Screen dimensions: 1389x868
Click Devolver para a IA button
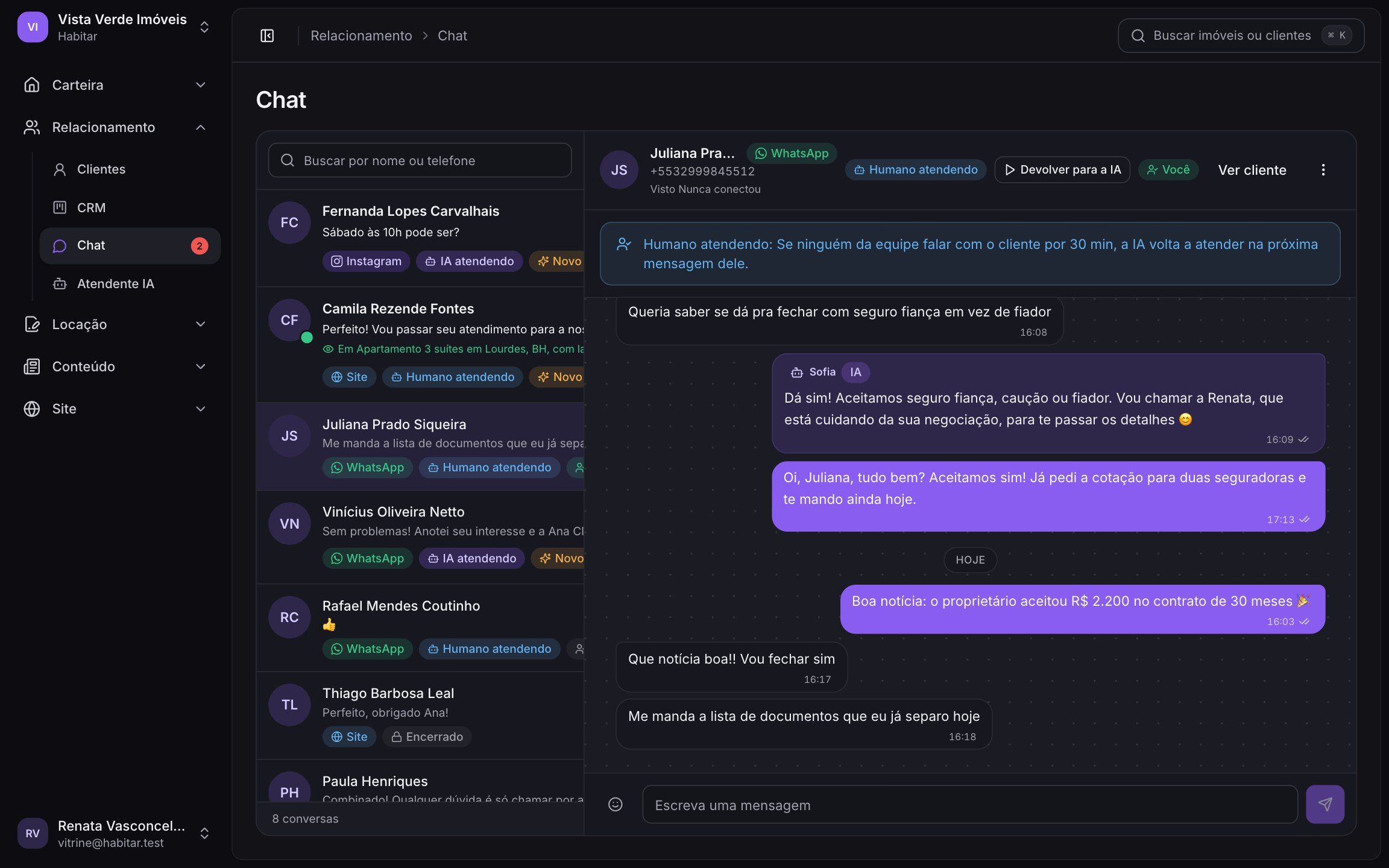tap(1062, 170)
